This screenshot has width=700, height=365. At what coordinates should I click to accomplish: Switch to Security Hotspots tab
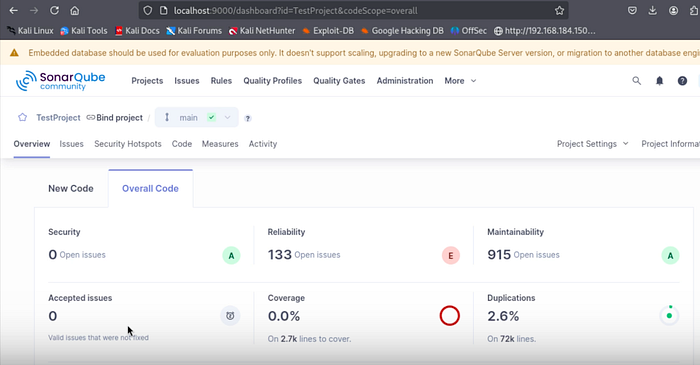(128, 144)
